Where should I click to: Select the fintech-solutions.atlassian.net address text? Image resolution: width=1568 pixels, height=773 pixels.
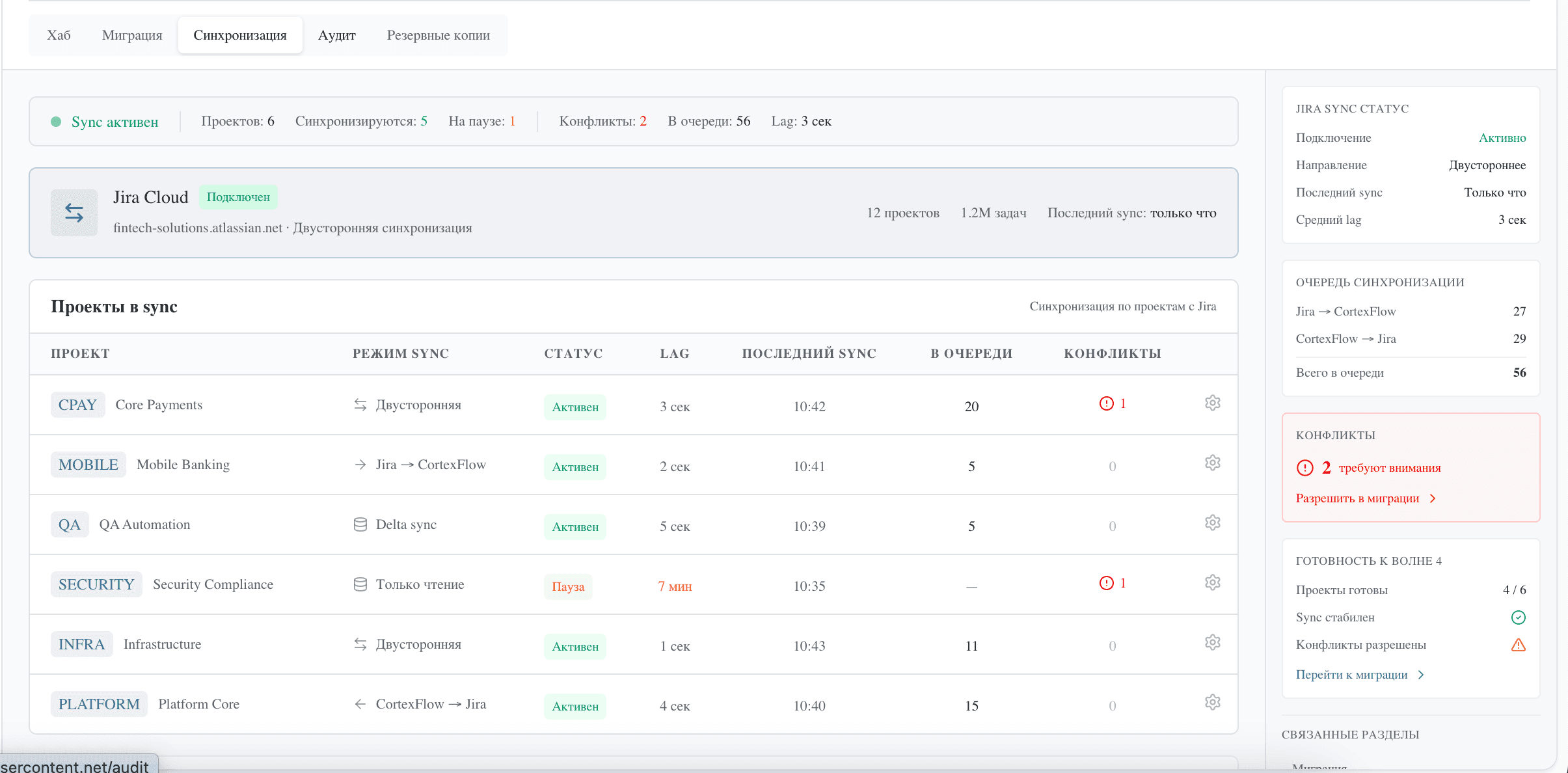[196, 228]
